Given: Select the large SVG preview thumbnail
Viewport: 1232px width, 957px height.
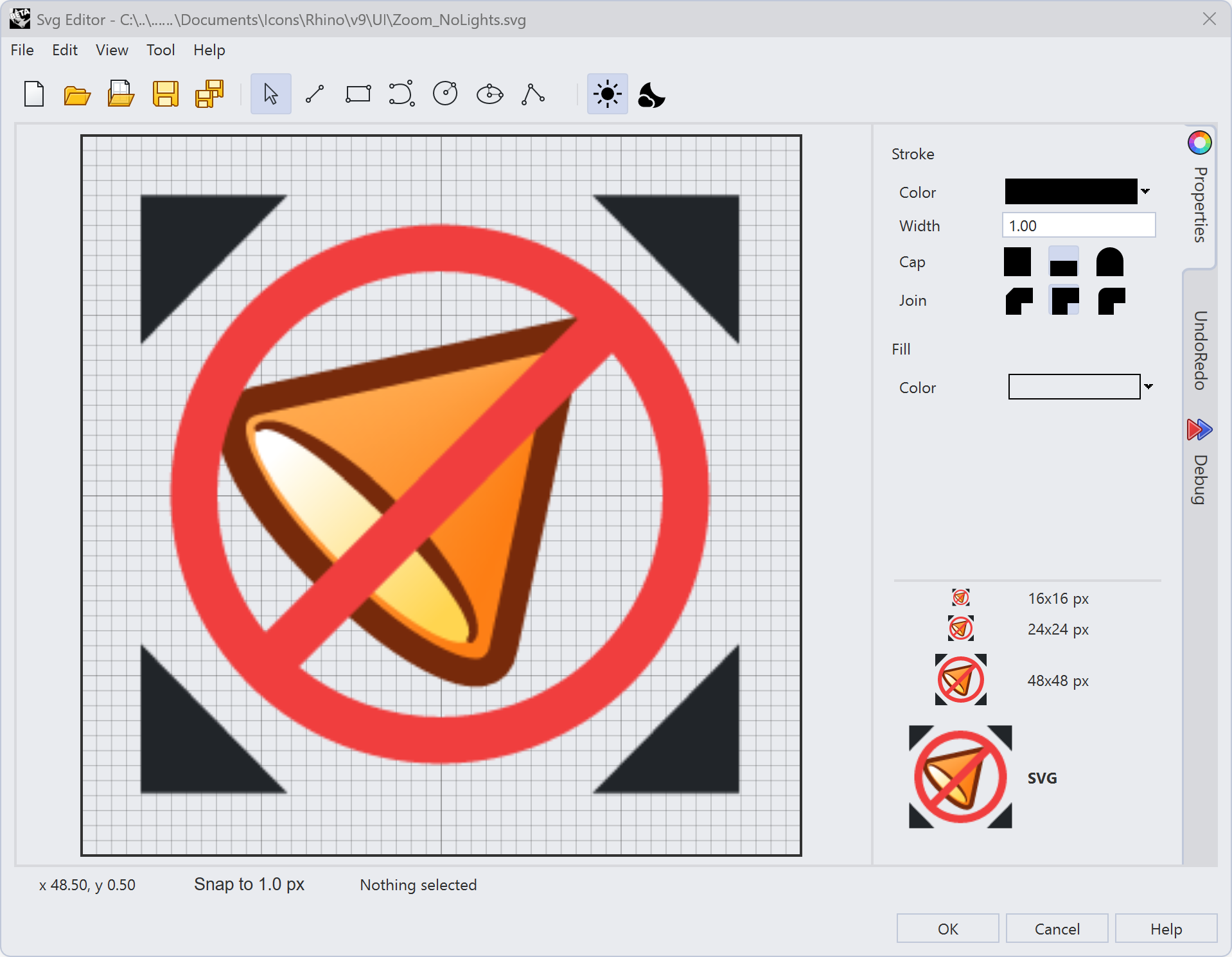Looking at the screenshot, I should pyautogui.click(x=960, y=777).
